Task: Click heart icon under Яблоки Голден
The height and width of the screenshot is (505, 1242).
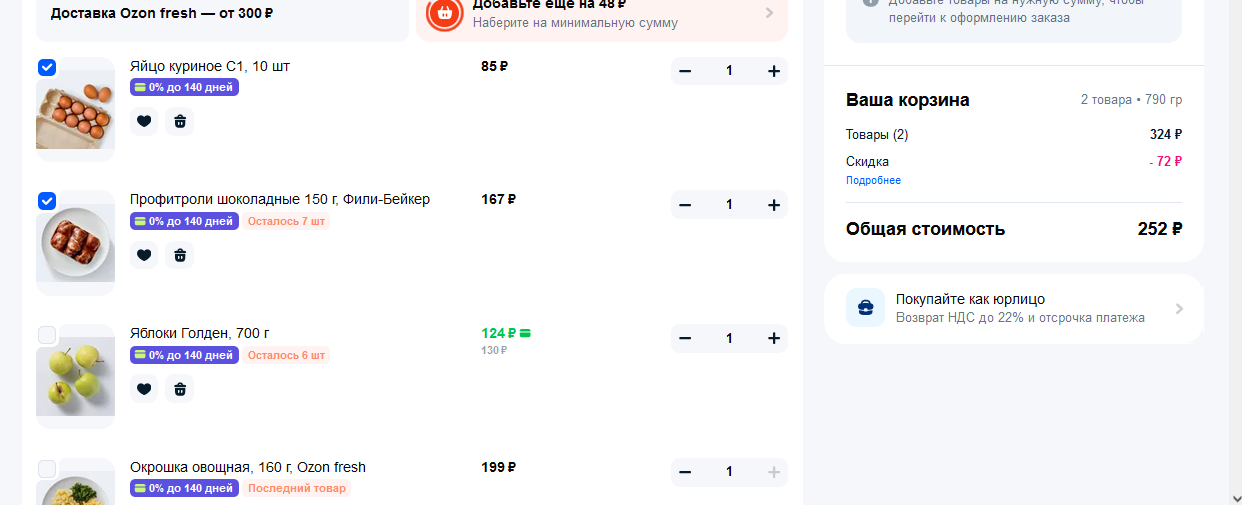Action: [144, 389]
